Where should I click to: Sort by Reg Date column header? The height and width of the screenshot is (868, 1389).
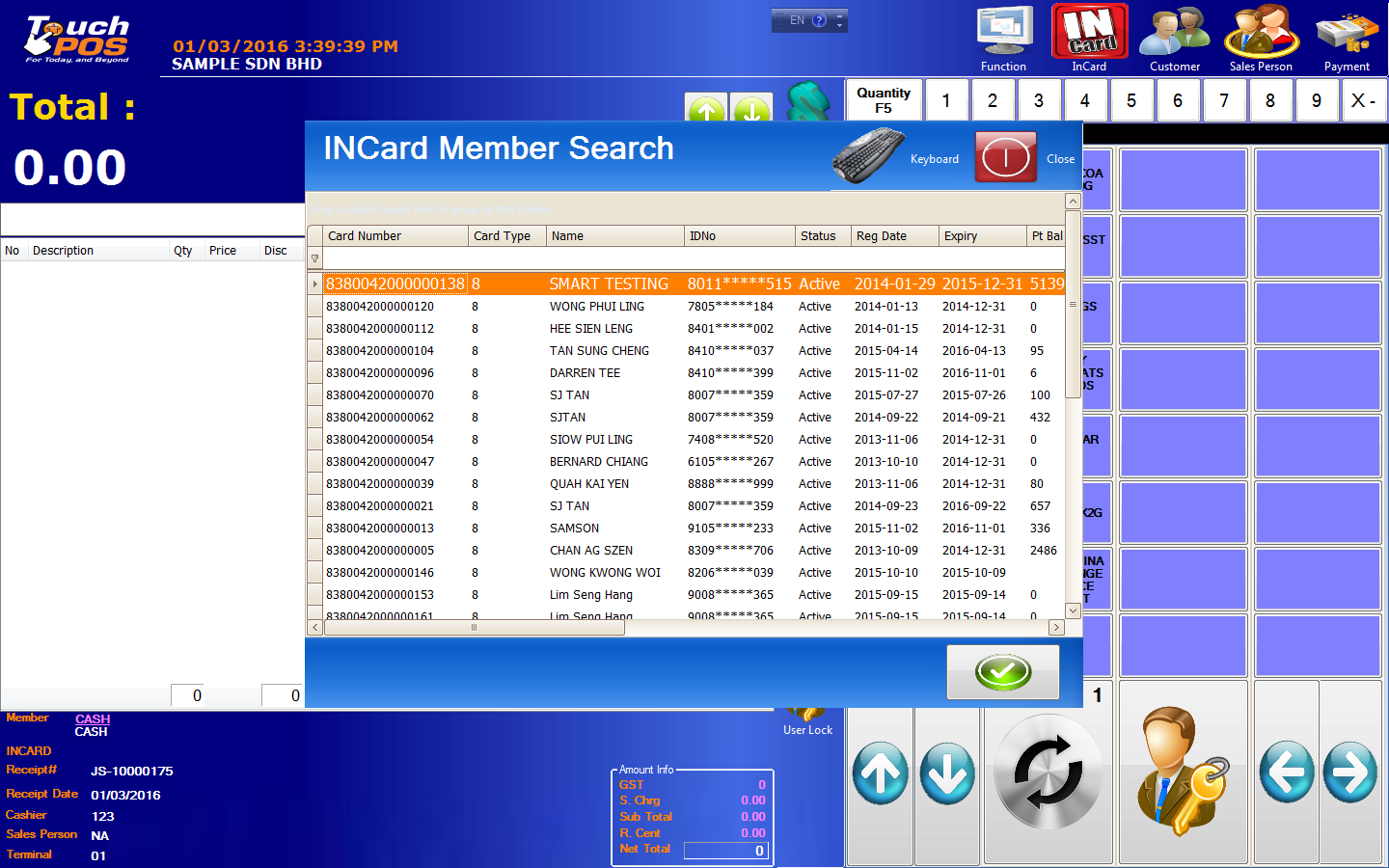click(x=895, y=236)
